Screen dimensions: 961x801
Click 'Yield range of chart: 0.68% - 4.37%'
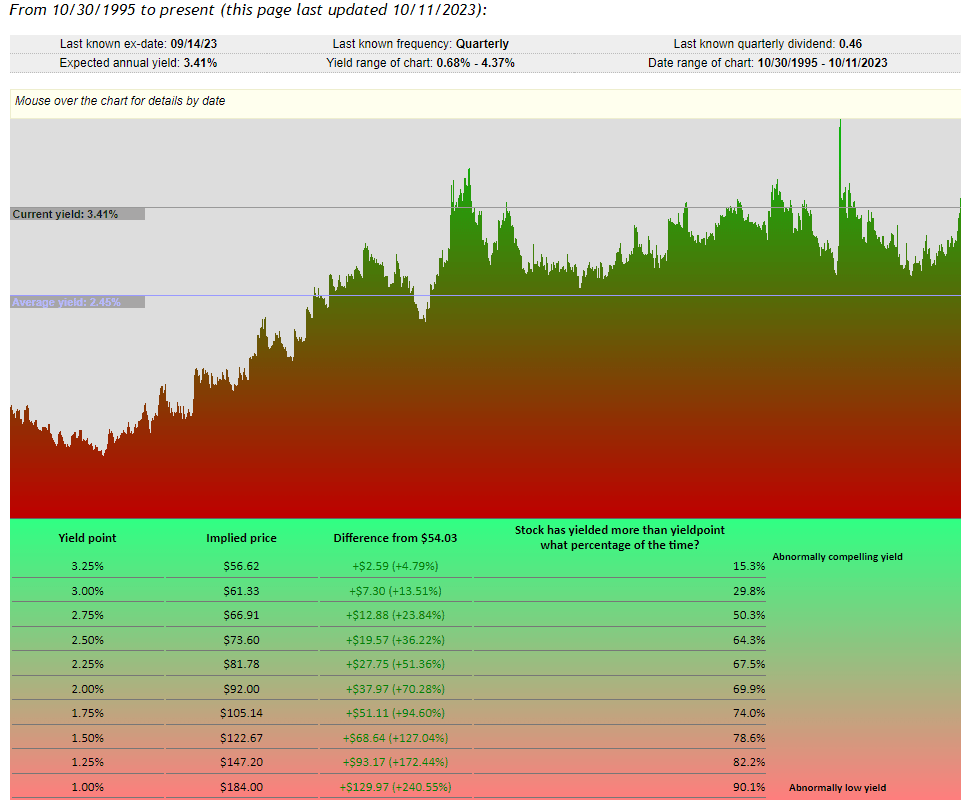click(420, 63)
